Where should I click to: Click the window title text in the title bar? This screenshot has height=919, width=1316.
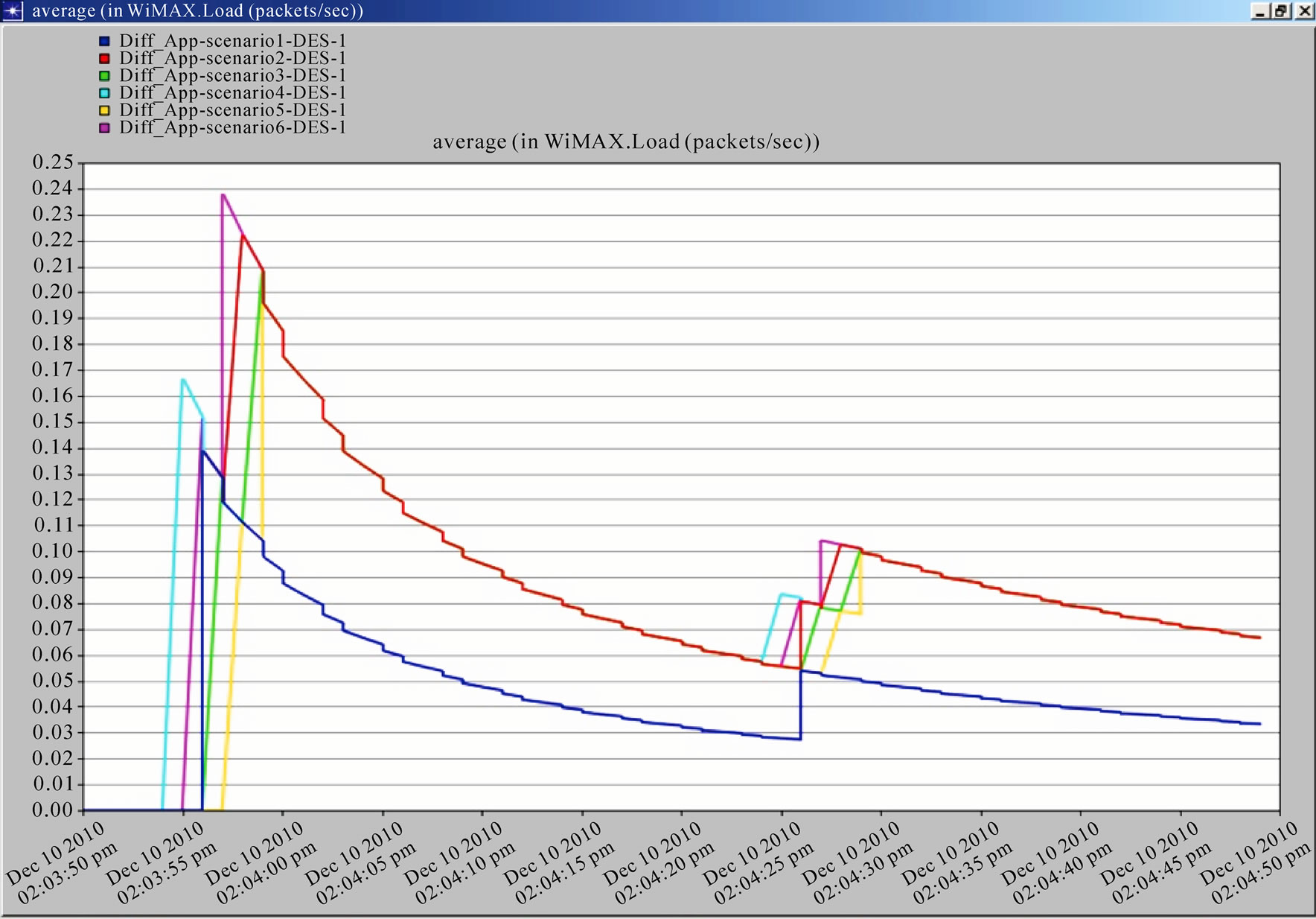[197, 11]
